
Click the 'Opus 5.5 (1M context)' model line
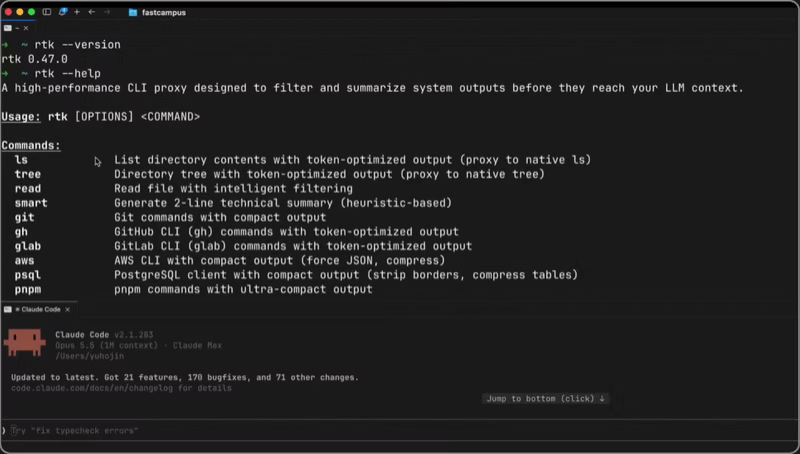[x=138, y=345]
